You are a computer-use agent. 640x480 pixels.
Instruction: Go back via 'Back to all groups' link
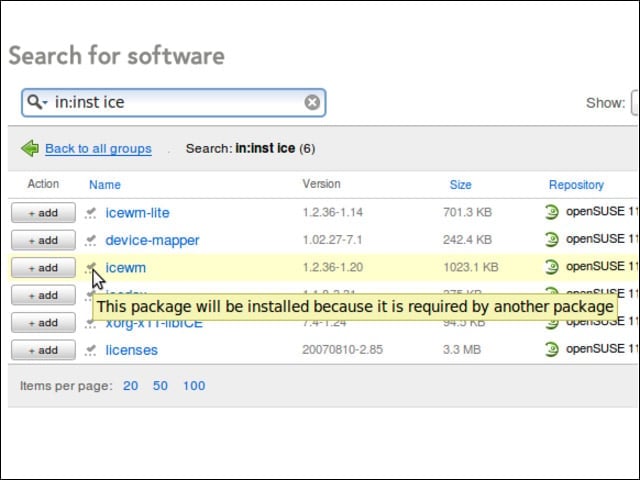click(98, 149)
